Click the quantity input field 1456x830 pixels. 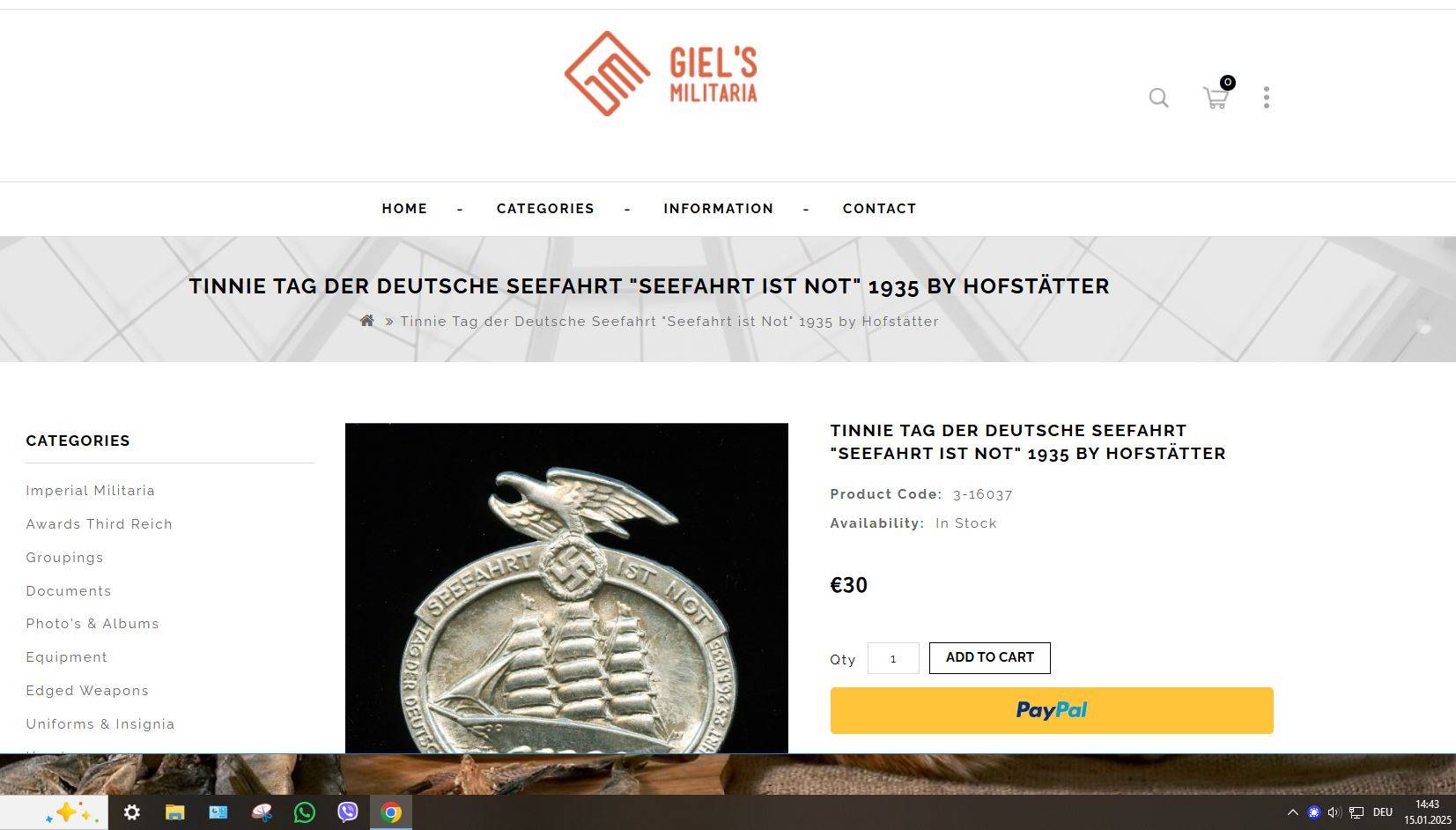(x=893, y=658)
